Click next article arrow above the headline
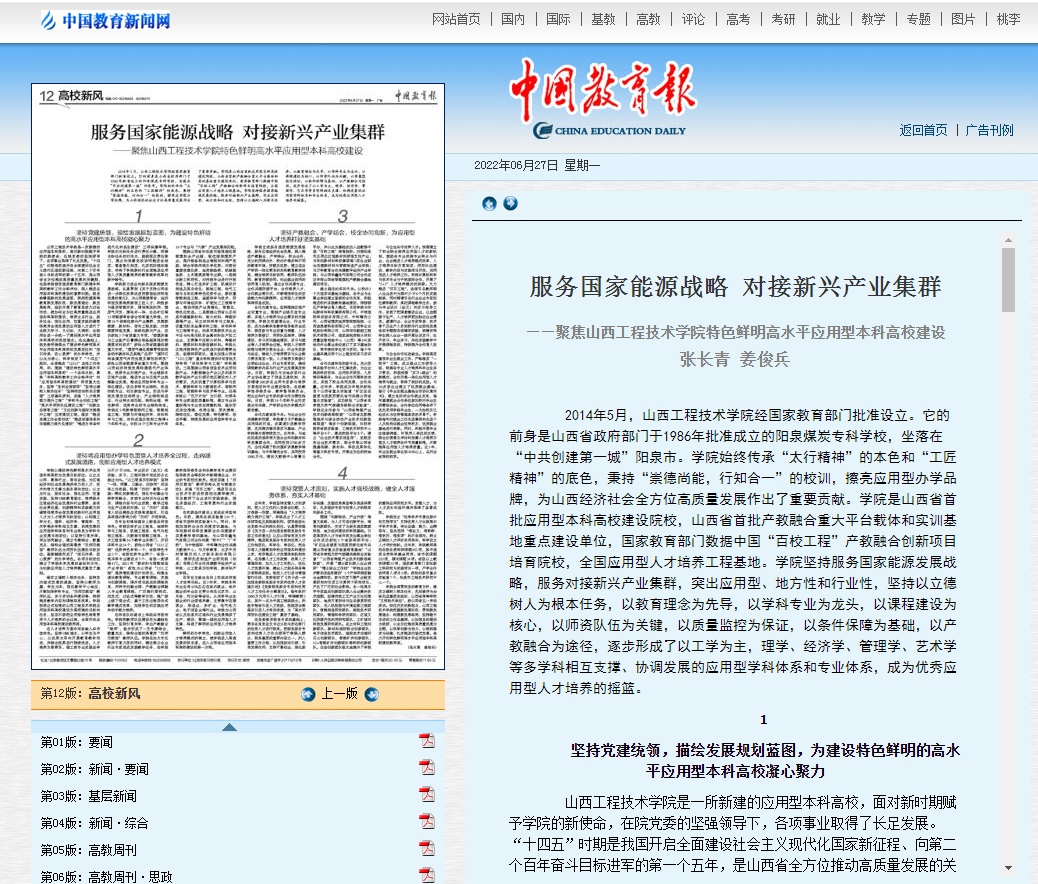Viewport: 1038px width, 884px height. click(510, 204)
